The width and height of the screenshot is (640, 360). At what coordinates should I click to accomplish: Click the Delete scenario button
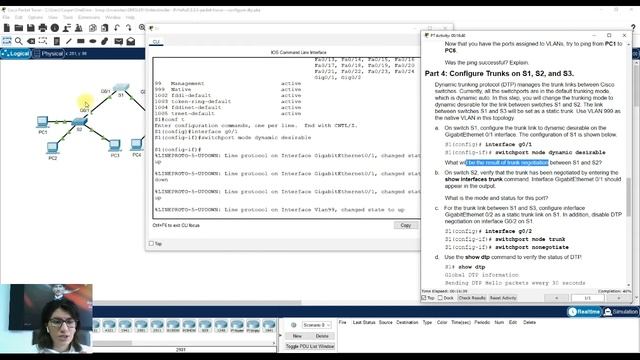(322, 336)
